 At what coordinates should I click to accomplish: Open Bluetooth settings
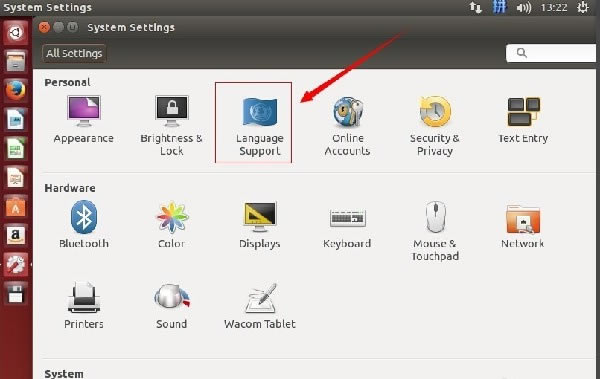pos(84,225)
